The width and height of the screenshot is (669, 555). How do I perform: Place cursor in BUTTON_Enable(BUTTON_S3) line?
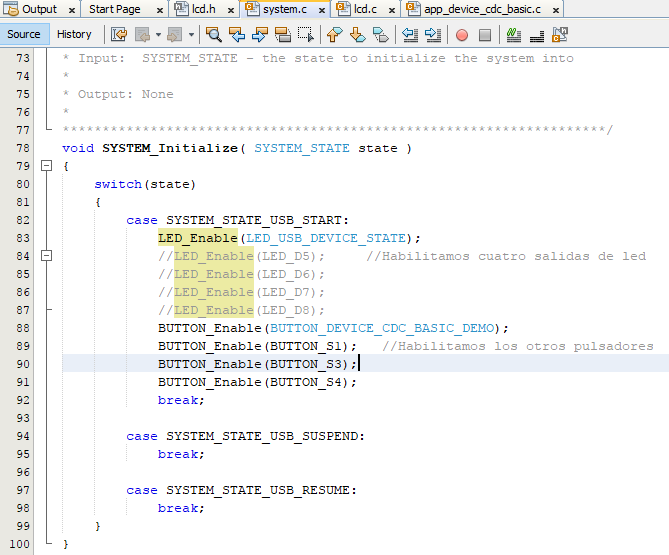pos(257,364)
